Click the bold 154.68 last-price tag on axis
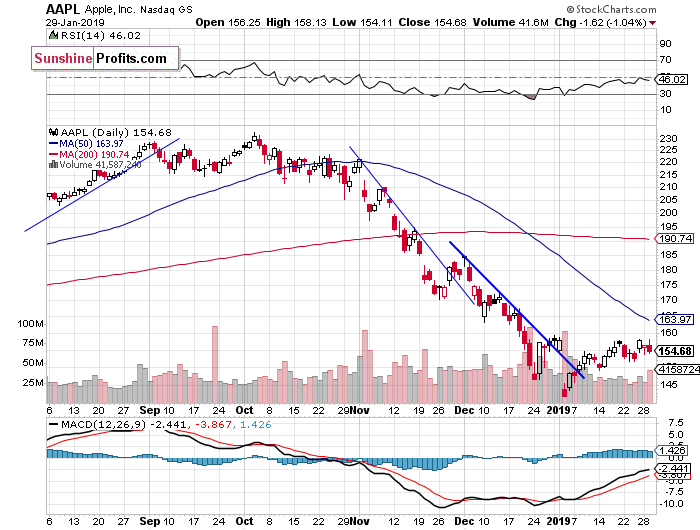700x530 pixels. [x=674, y=351]
